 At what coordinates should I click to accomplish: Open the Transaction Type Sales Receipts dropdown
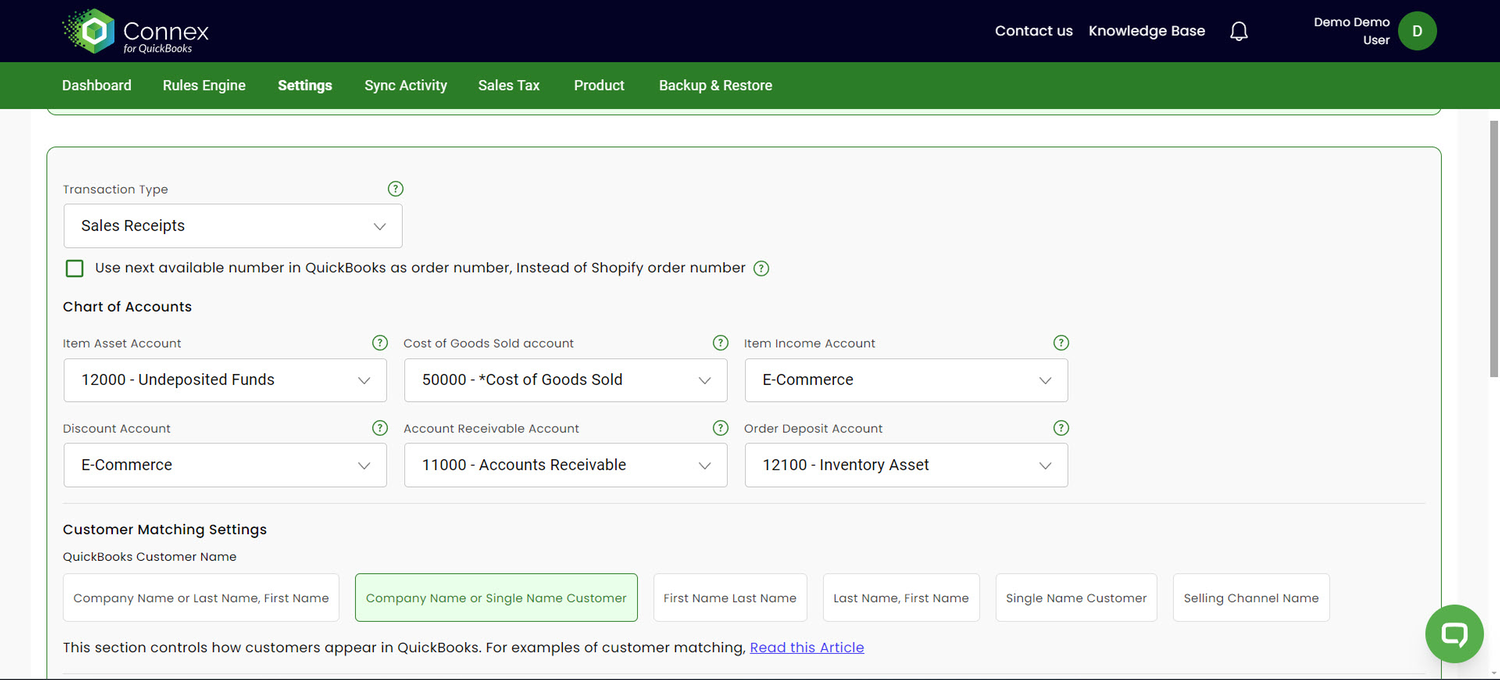[x=233, y=226]
